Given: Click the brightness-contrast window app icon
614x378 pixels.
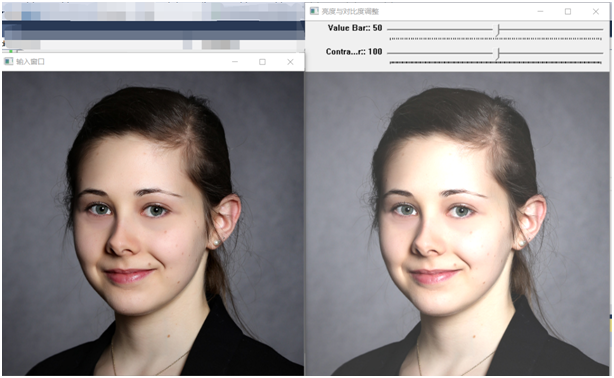Looking at the screenshot, I should click(314, 11).
